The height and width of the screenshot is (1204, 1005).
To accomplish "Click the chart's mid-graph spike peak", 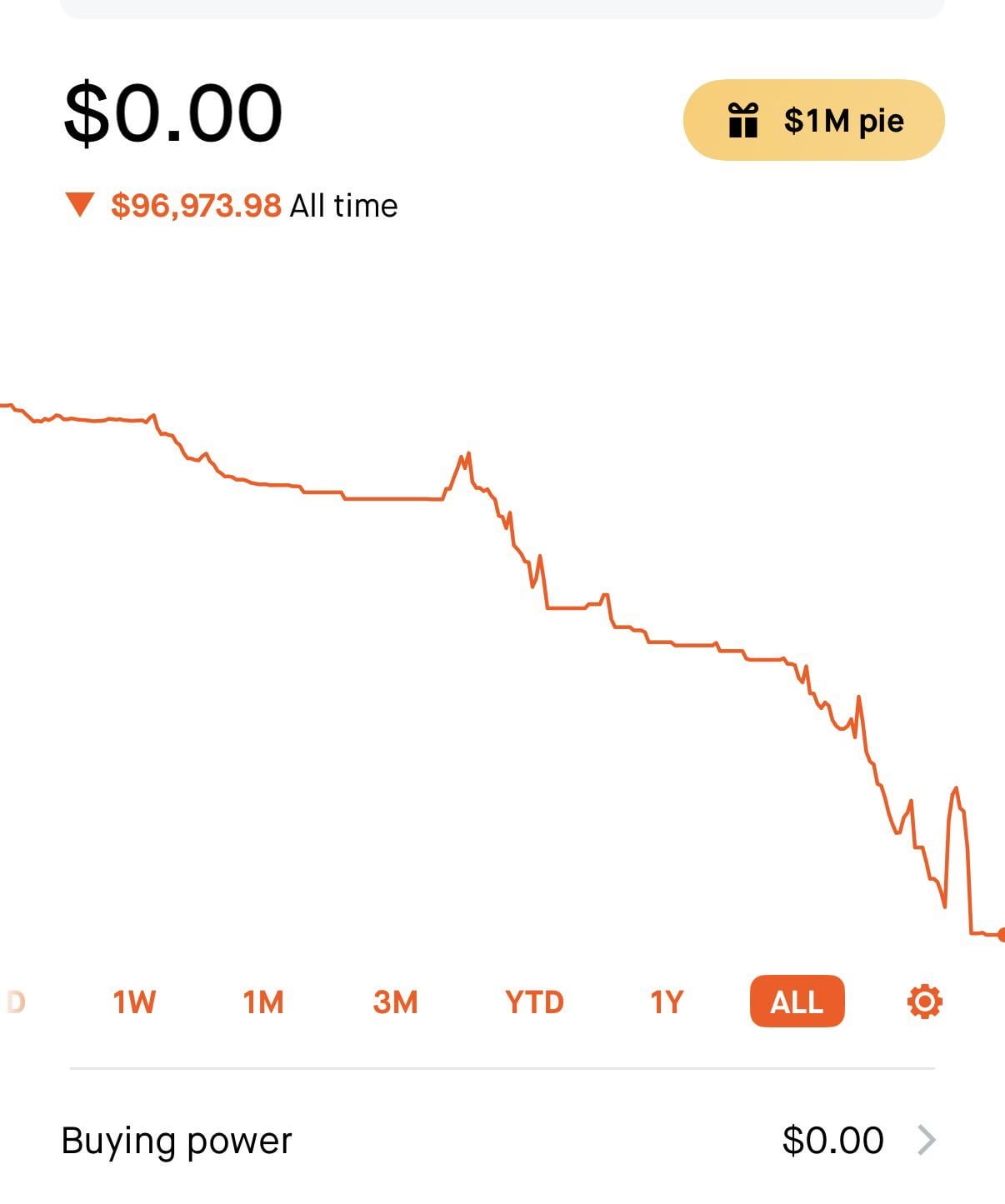I will point(465,457).
